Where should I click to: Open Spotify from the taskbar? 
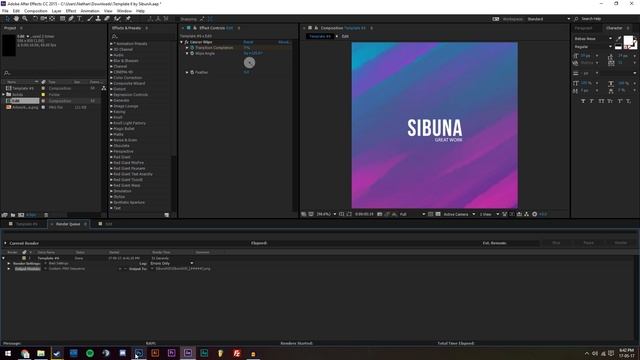coord(90,353)
